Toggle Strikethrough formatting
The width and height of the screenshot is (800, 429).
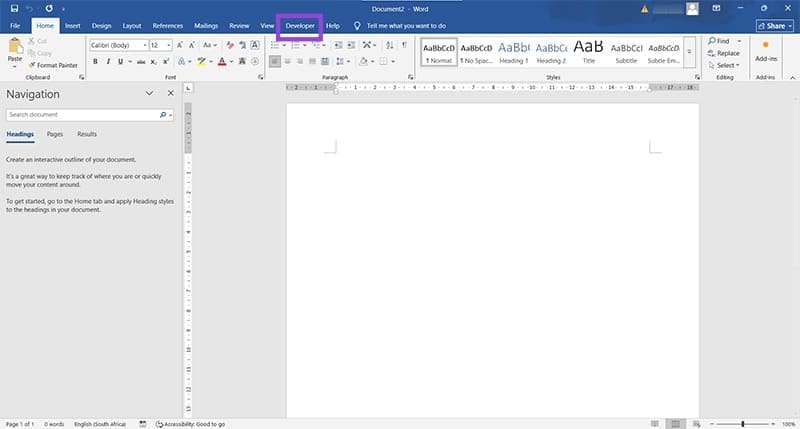pos(141,62)
